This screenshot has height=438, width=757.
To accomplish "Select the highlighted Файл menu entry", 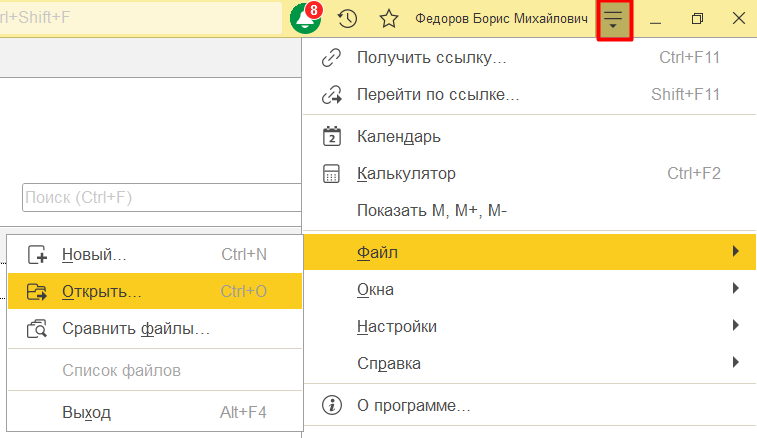I will click(530, 252).
